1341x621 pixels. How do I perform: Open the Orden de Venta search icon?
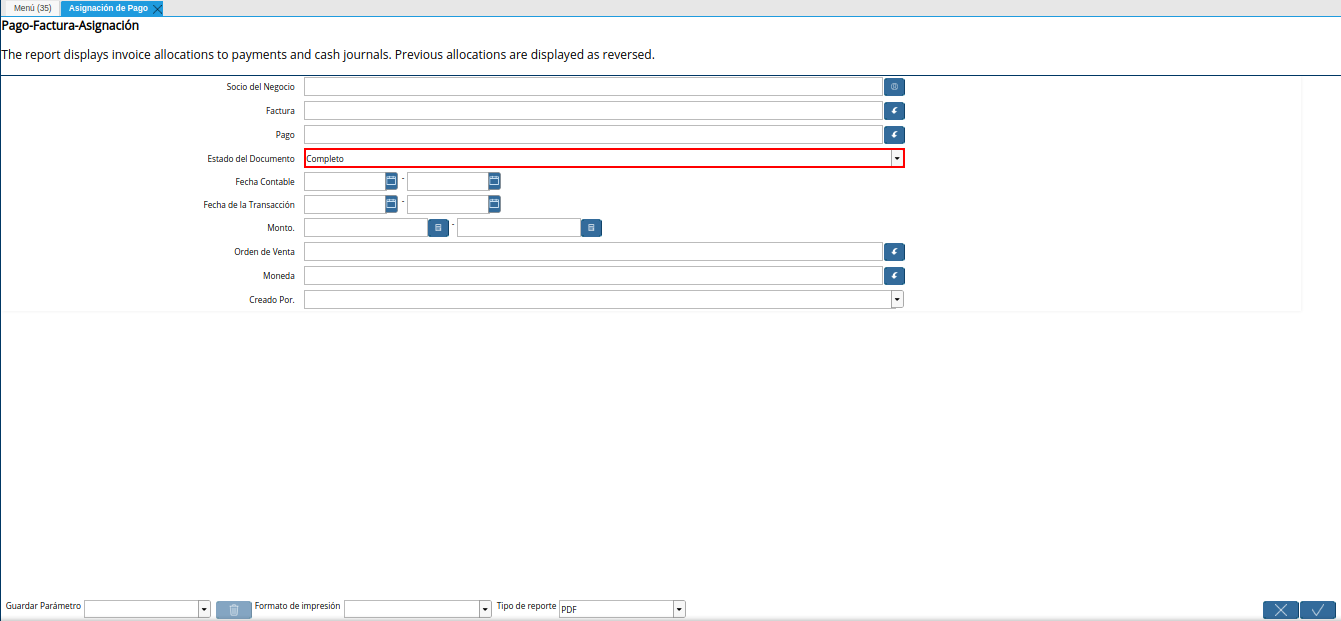(894, 252)
